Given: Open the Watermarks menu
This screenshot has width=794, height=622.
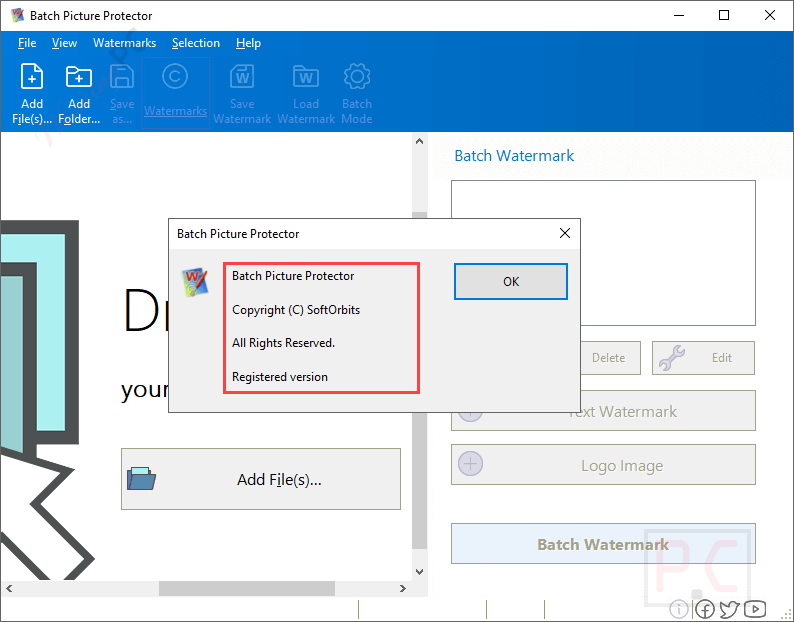Looking at the screenshot, I should 125,43.
